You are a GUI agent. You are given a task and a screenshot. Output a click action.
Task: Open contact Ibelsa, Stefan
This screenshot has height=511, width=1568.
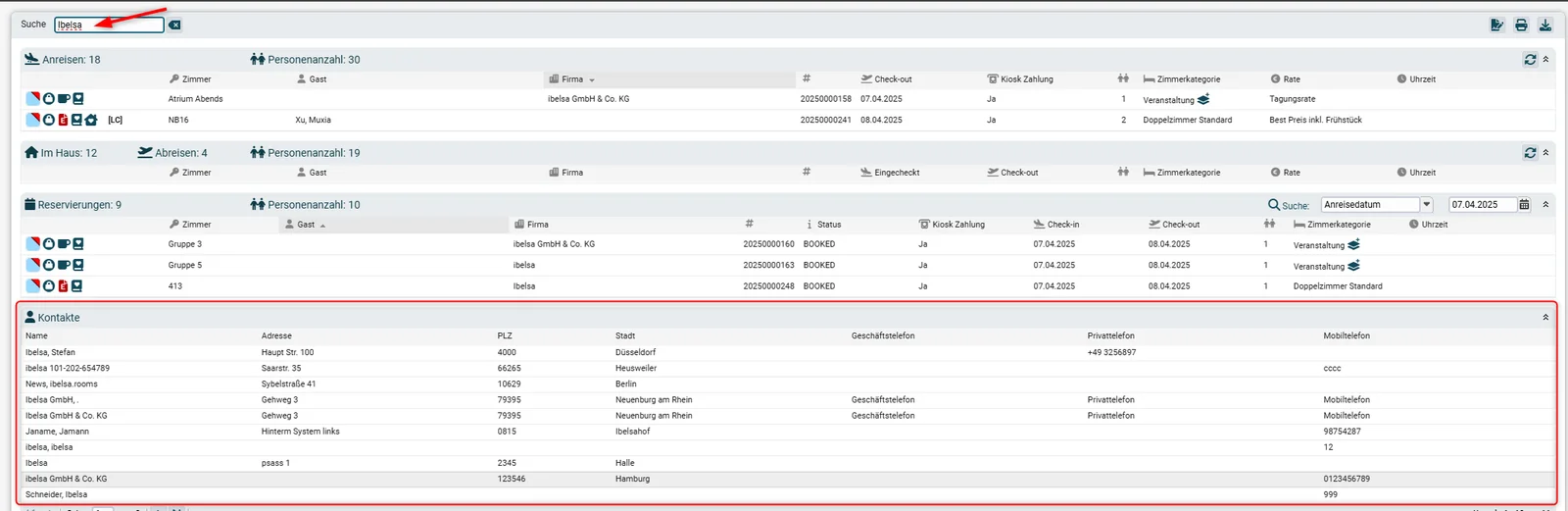point(50,352)
